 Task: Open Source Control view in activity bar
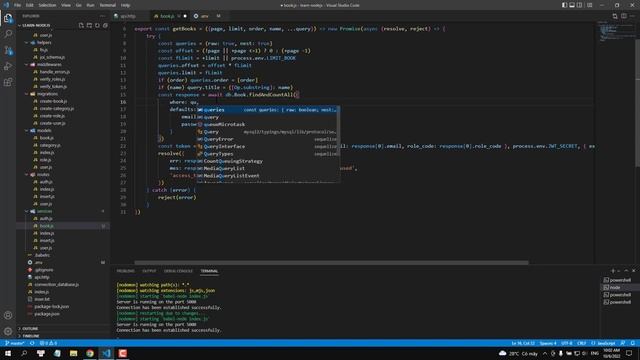[x=8, y=50]
